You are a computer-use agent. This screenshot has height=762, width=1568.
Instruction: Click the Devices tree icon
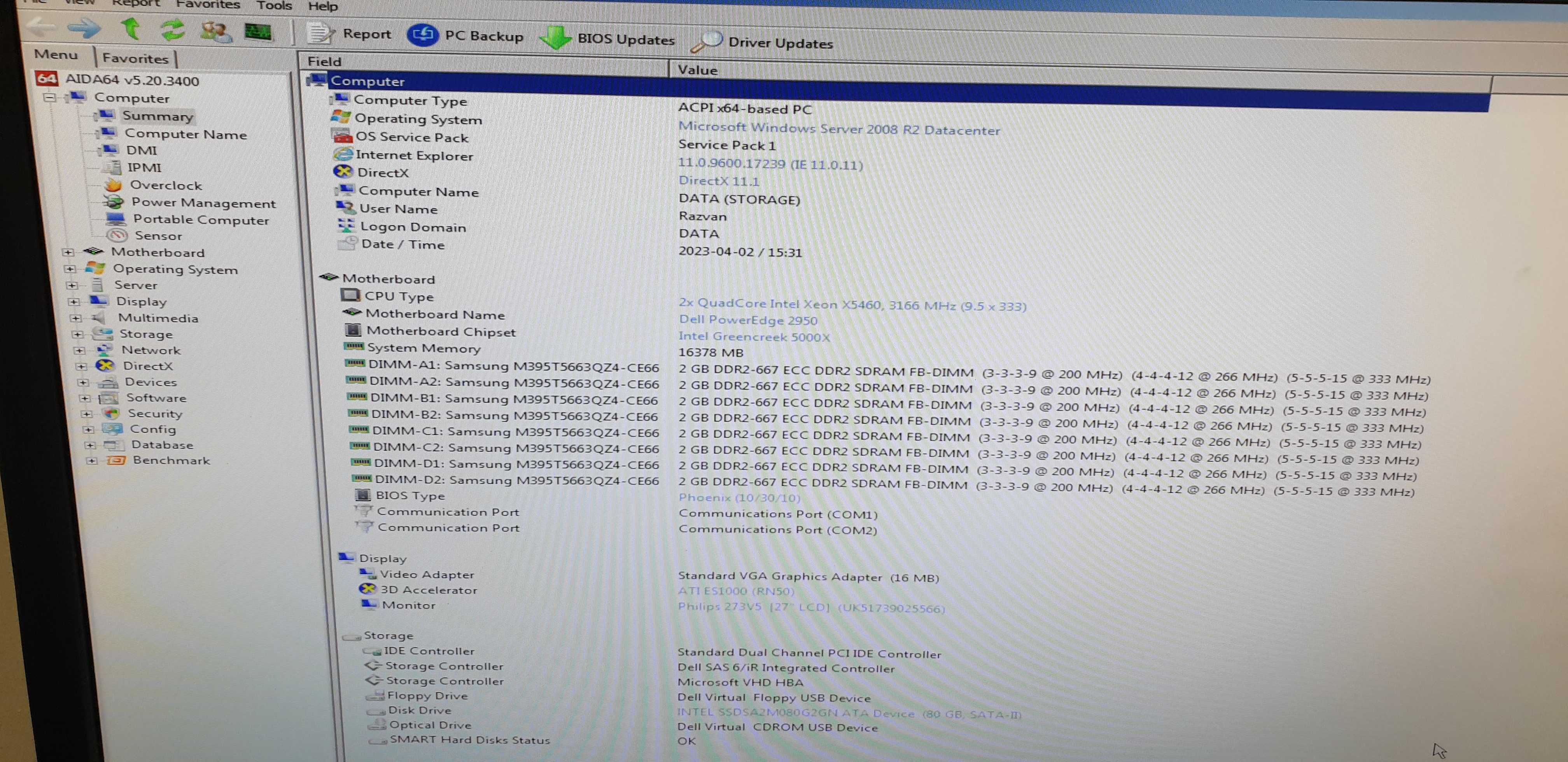[x=108, y=382]
